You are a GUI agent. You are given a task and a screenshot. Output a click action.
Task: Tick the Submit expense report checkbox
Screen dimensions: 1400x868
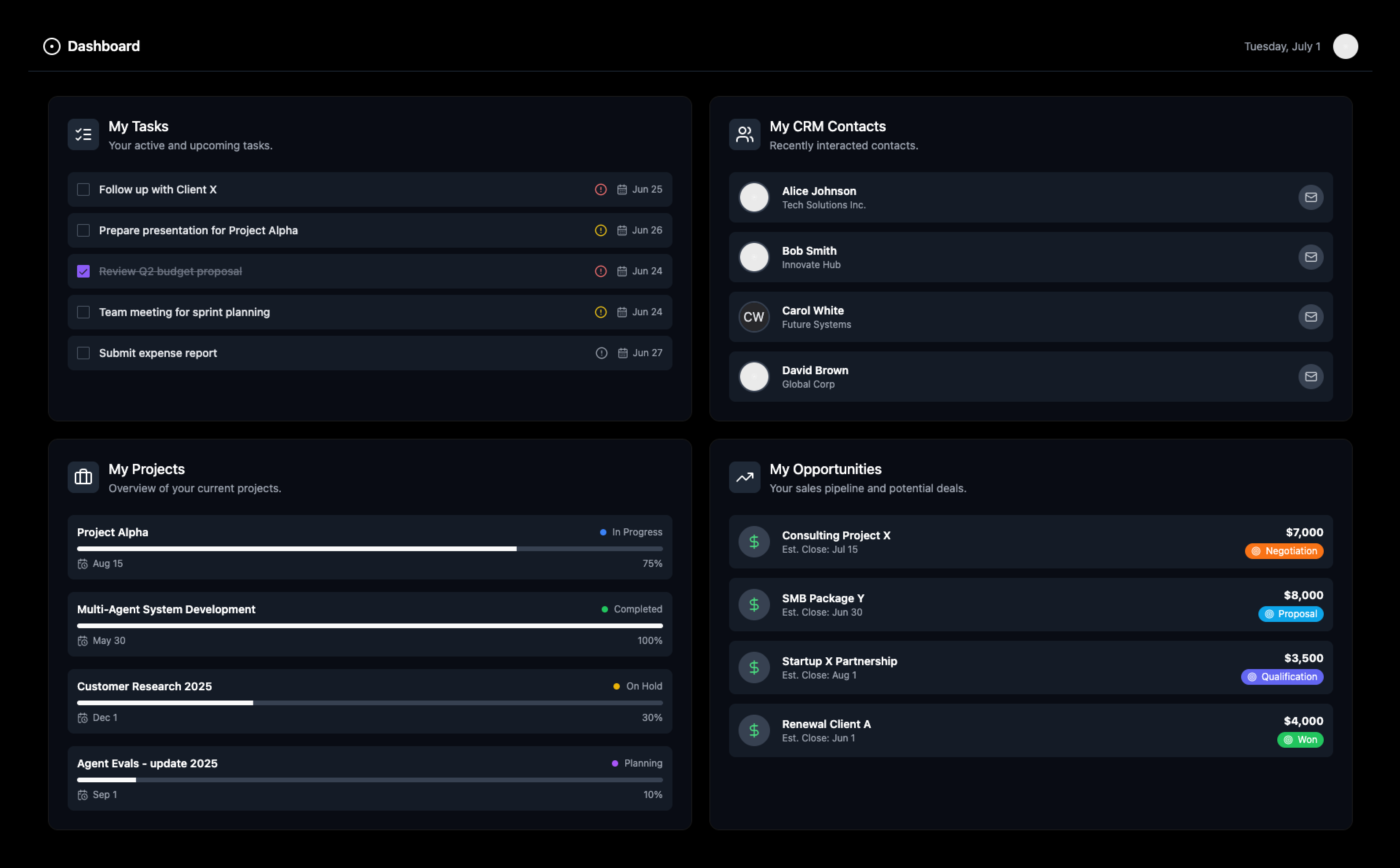coord(83,353)
